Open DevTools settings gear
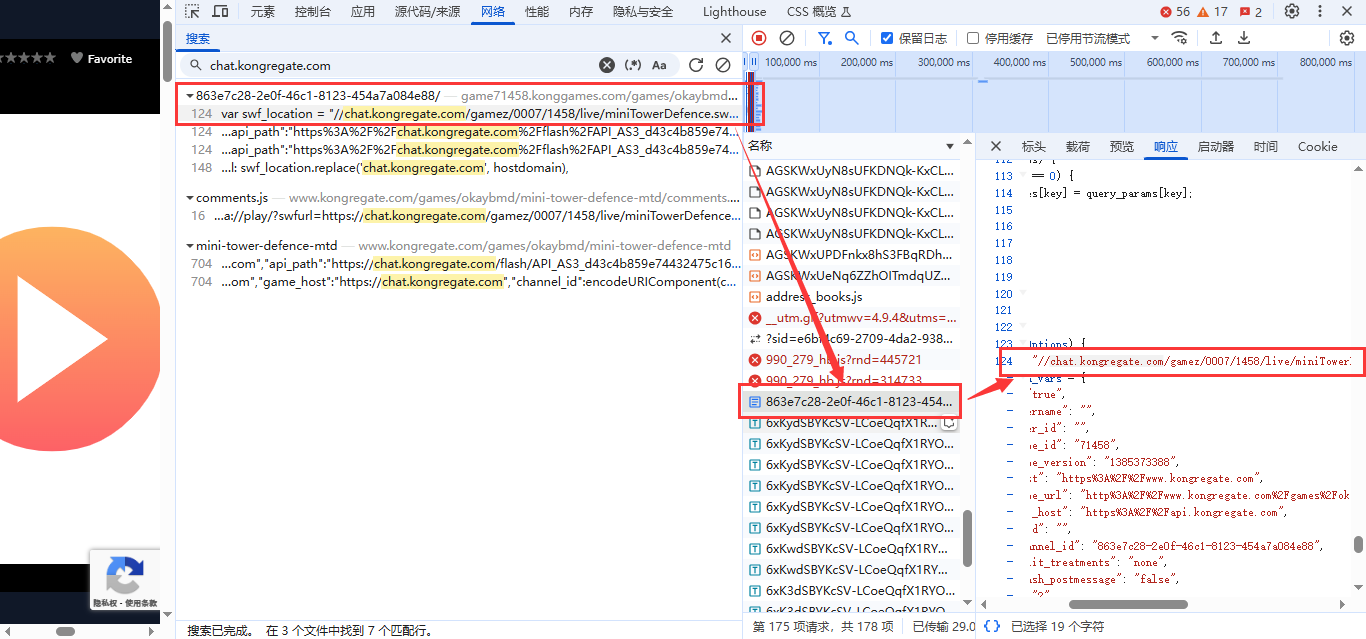1366x639 pixels. (x=1292, y=12)
